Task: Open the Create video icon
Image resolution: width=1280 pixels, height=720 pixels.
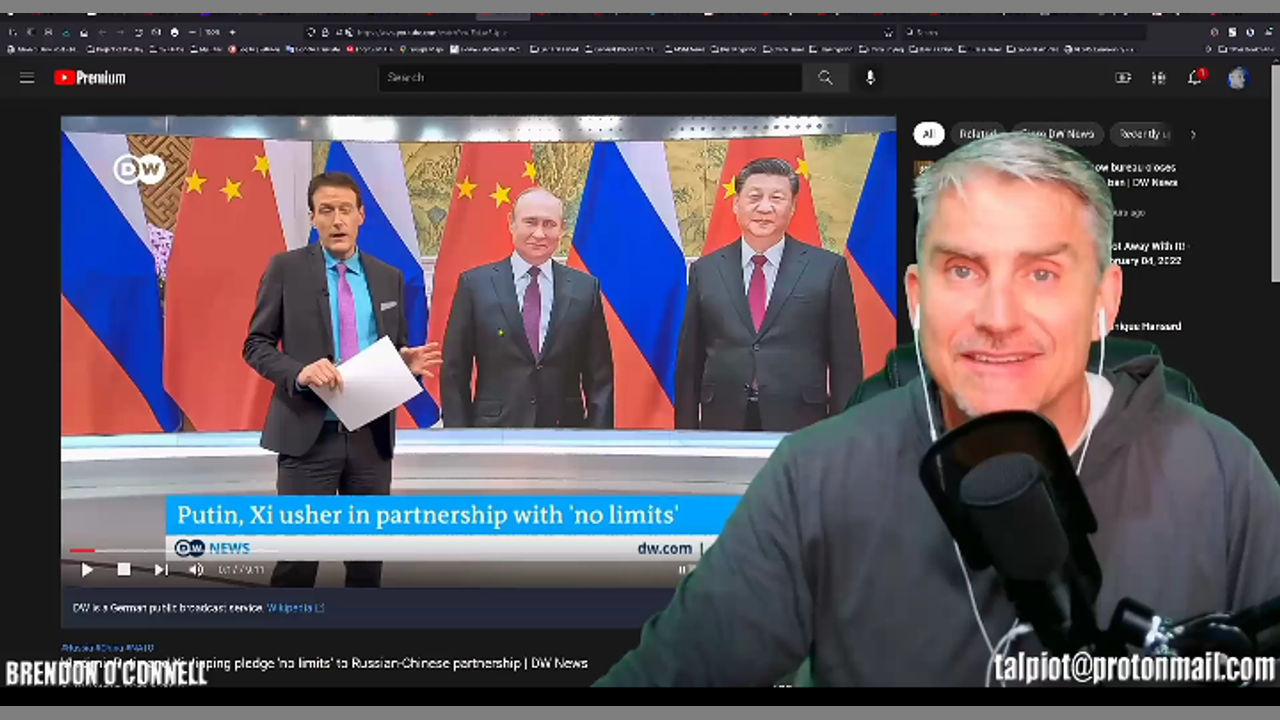Action: pyautogui.click(x=1123, y=78)
